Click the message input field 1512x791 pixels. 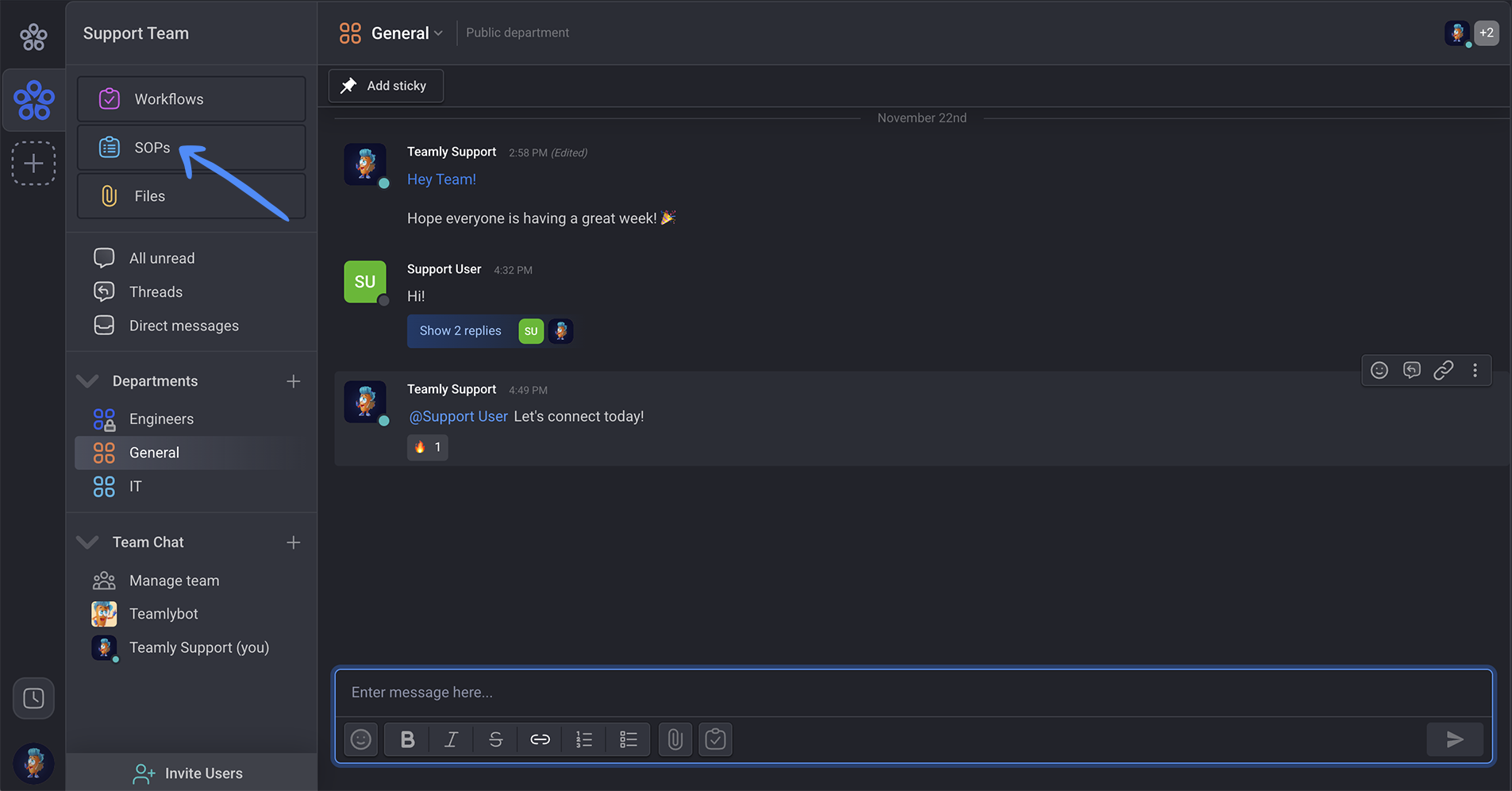click(x=914, y=693)
